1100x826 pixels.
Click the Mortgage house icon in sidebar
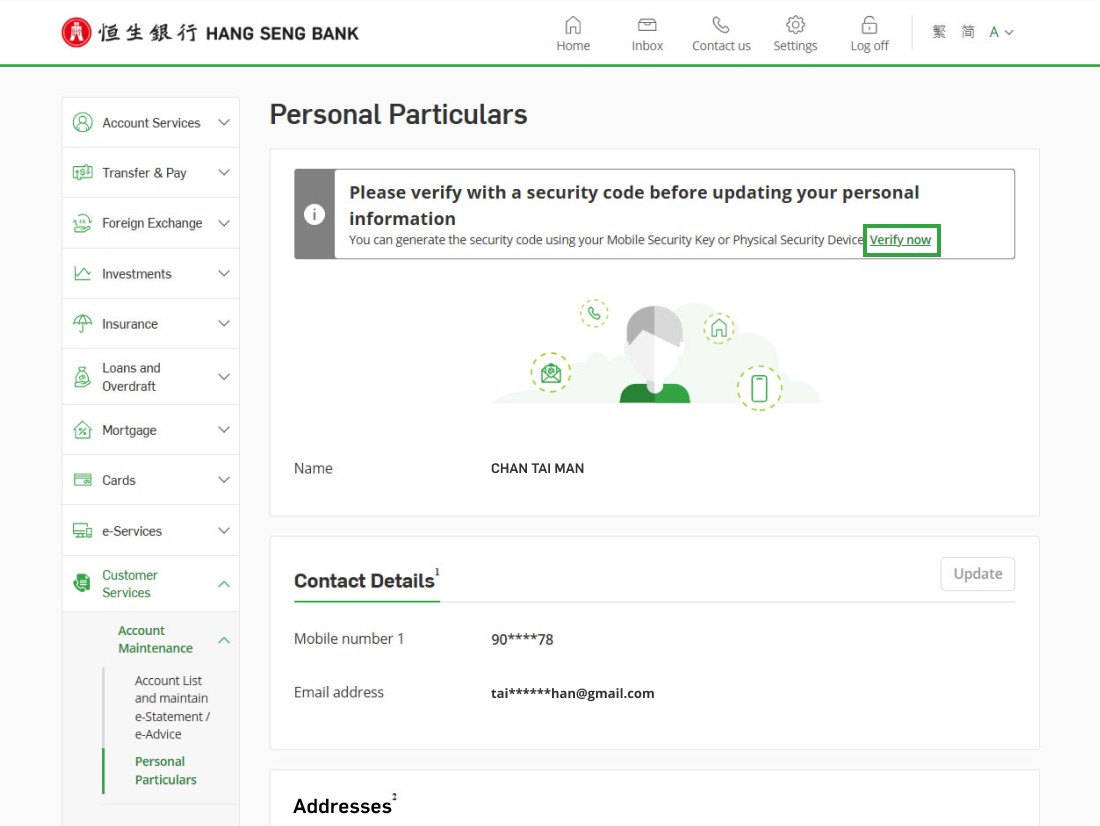[82, 430]
